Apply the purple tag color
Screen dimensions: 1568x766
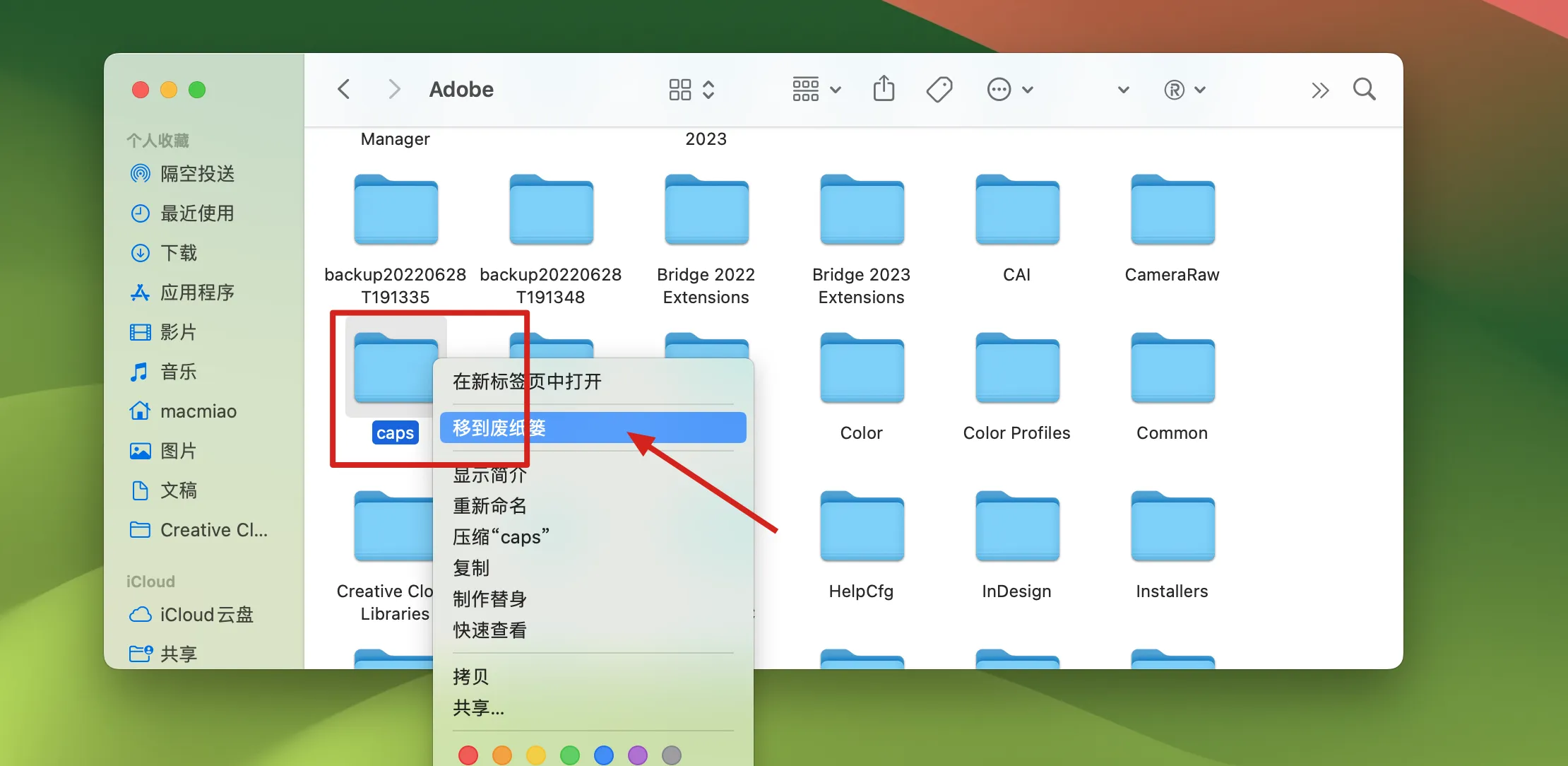click(x=638, y=755)
